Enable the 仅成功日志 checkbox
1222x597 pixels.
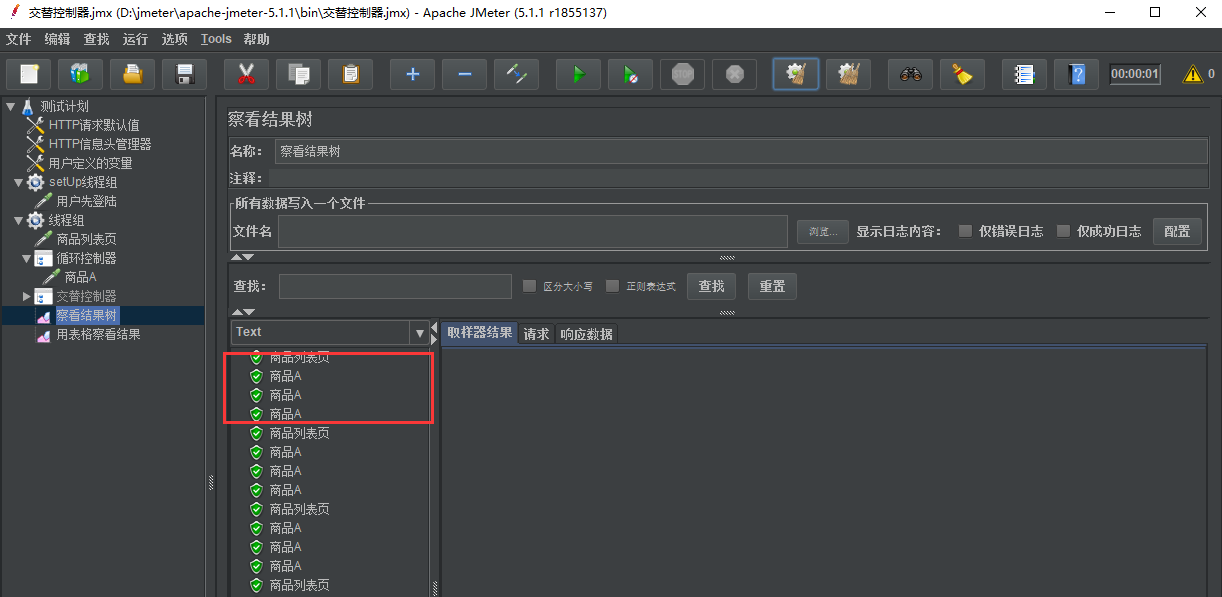tap(1063, 231)
